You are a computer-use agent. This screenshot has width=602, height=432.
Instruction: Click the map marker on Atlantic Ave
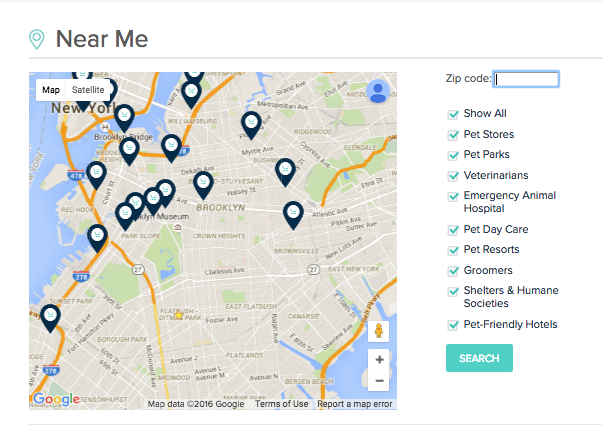point(293,213)
